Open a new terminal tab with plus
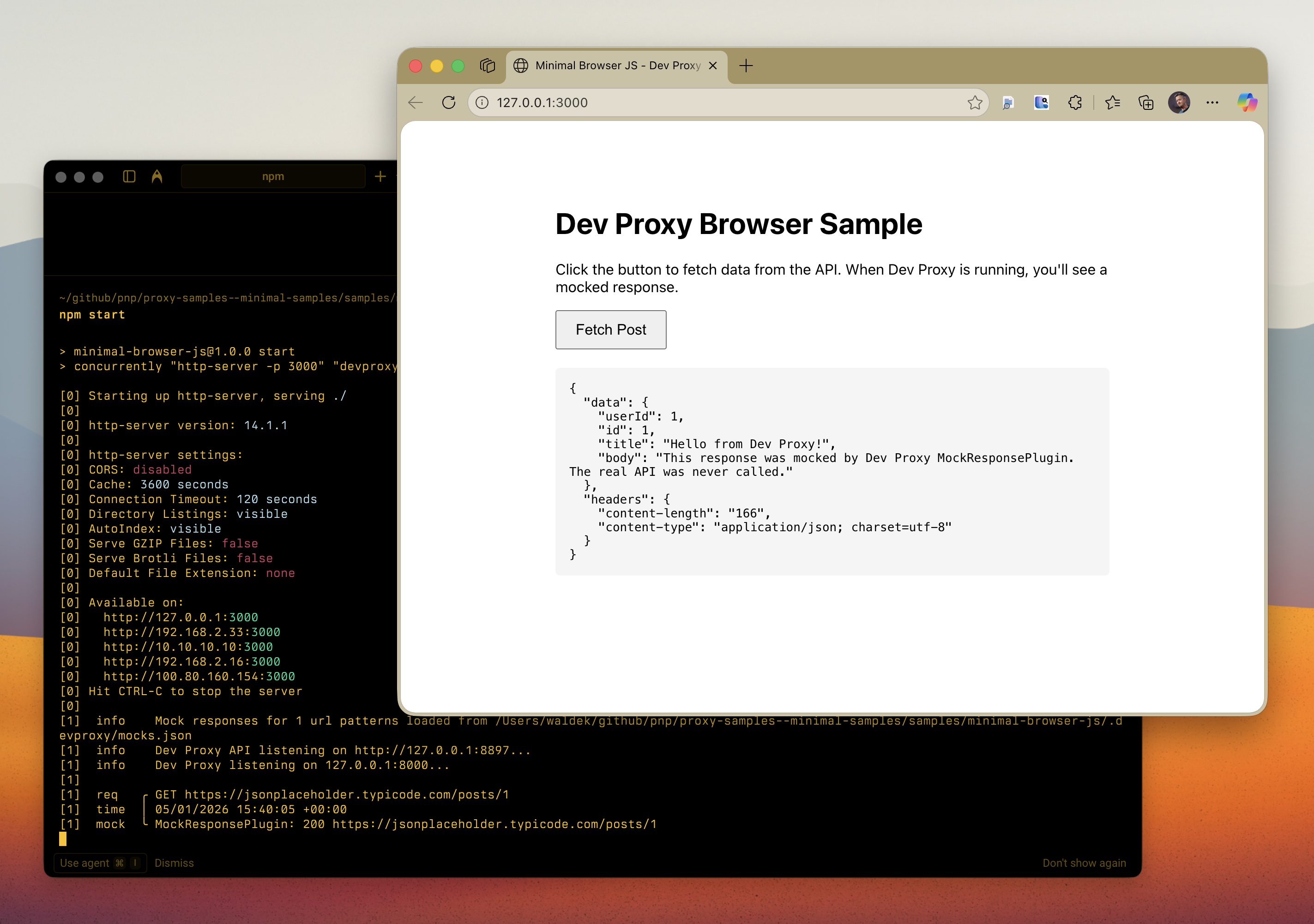The height and width of the screenshot is (924, 1314). [x=380, y=176]
